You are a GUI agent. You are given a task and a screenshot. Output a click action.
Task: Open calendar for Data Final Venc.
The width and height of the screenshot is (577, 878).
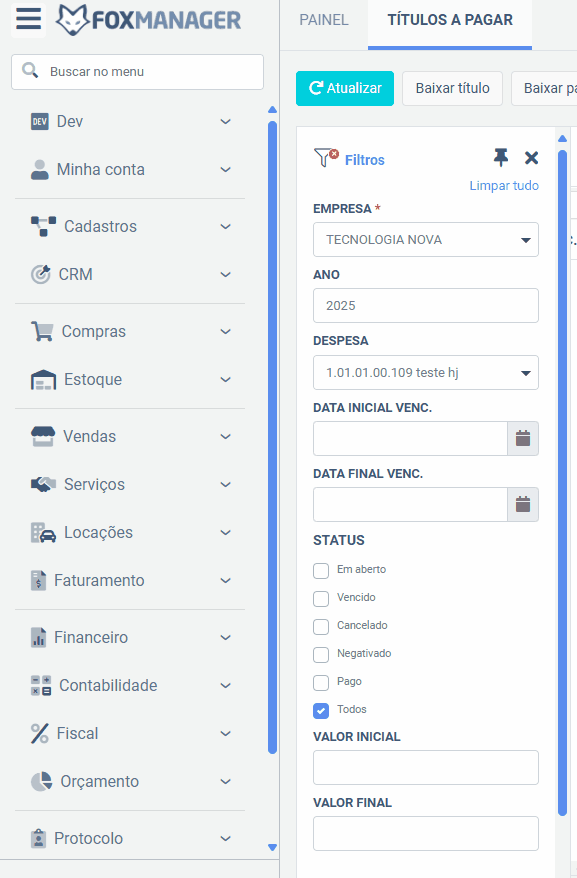[x=523, y=505]
